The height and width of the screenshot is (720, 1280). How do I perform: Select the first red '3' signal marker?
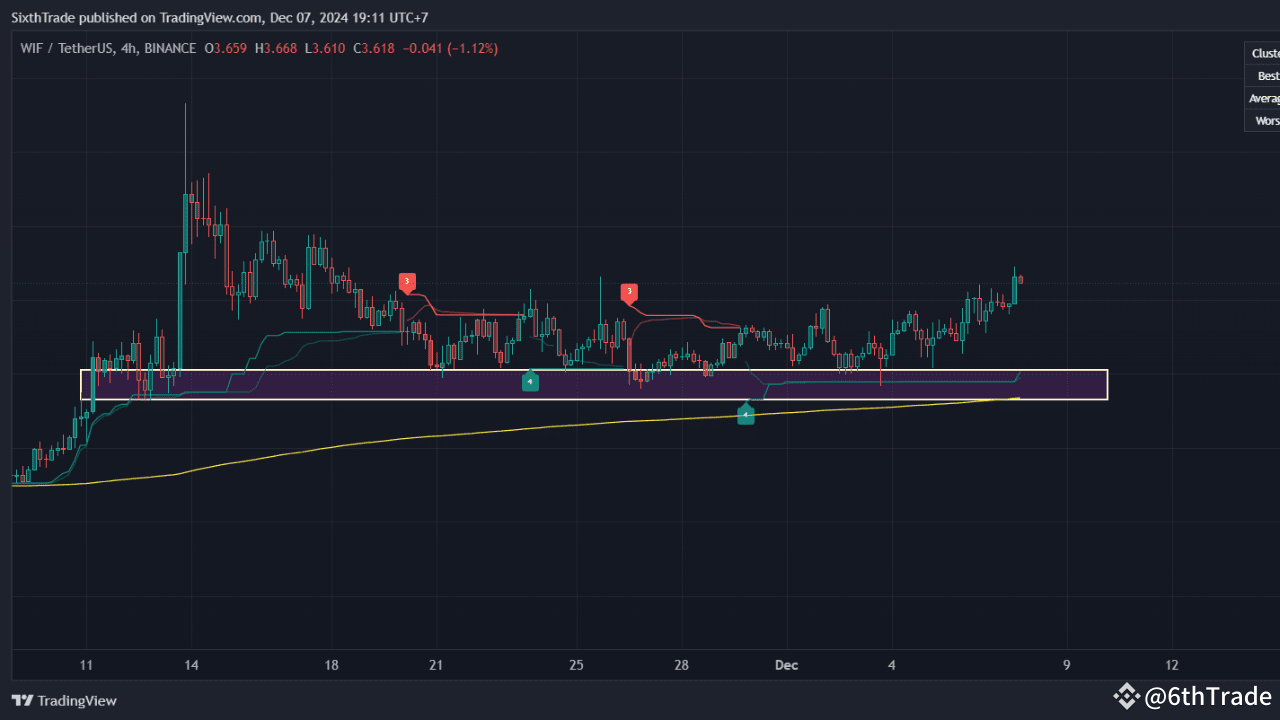pyautogui.click(x=406, y=282)
